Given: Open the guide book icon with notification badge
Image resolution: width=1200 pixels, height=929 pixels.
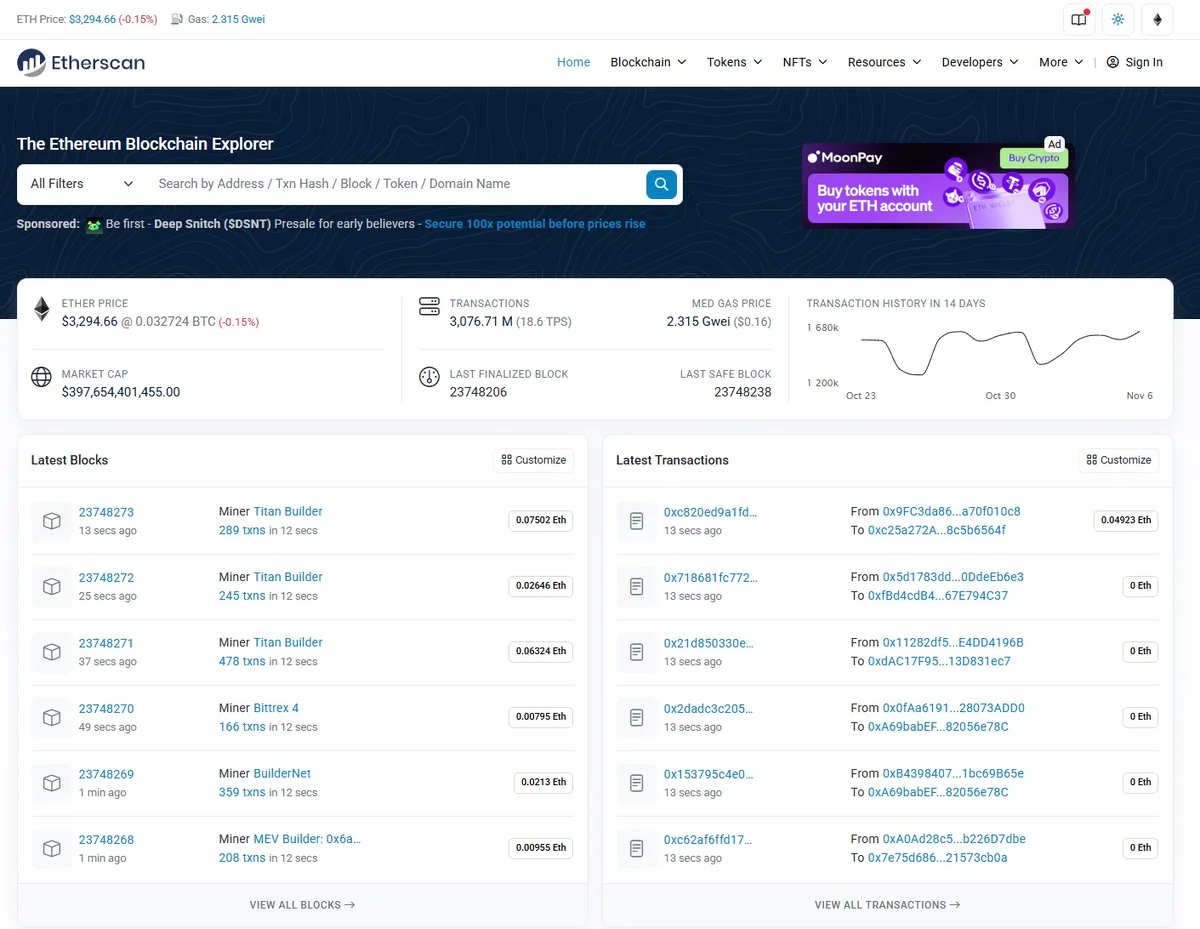Looking at the screenshot, I should (1079, 19).
